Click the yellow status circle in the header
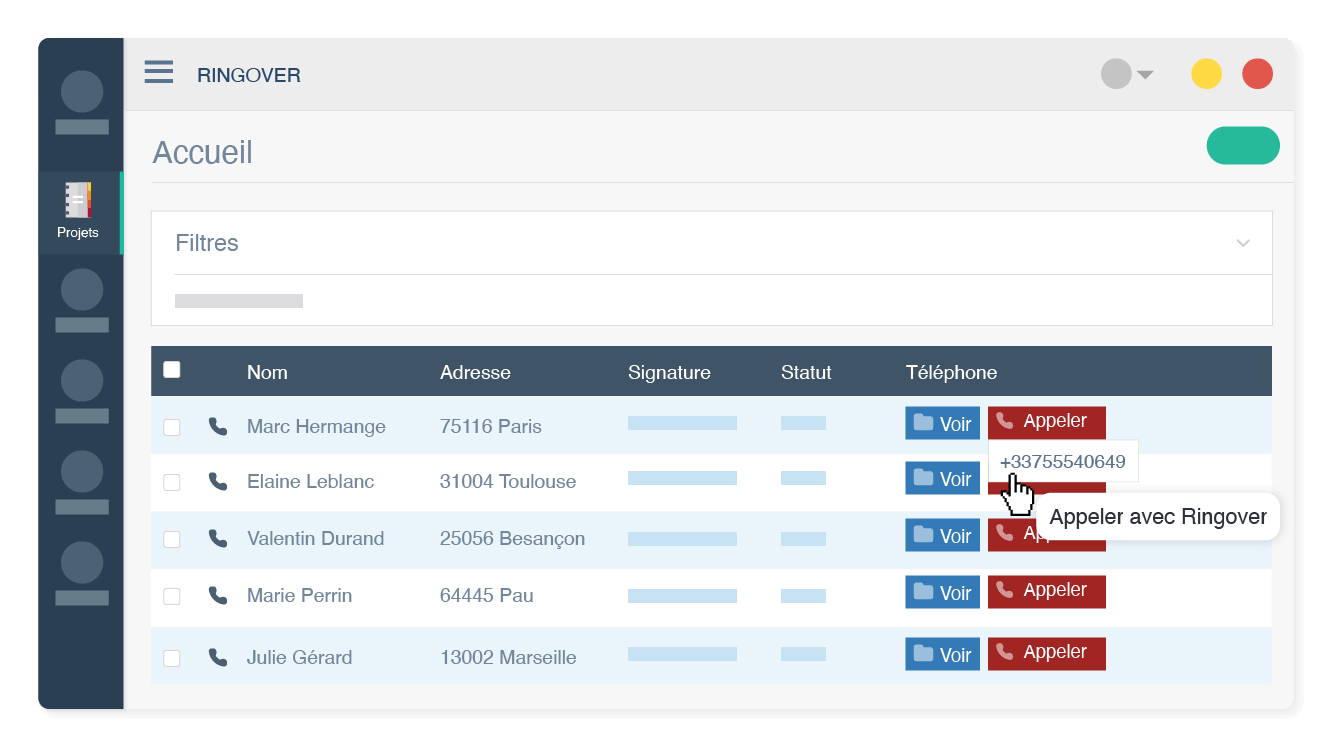Viewport: 1332px width, 747px height. 1206,73
